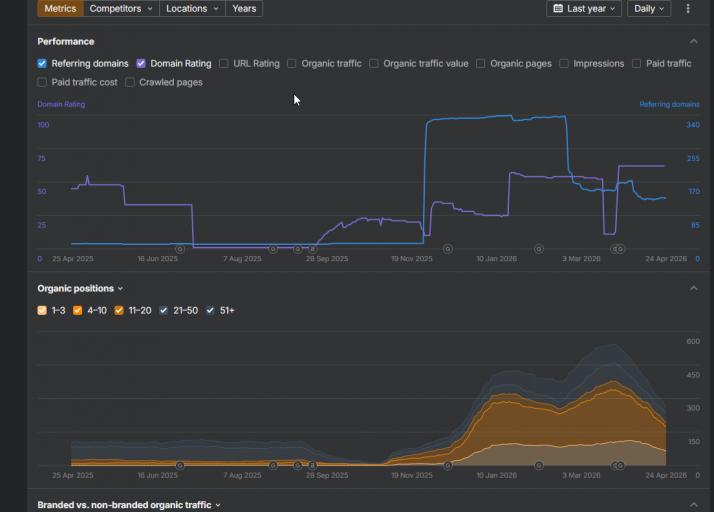Uncheck the Referring domains checkbox
The height and width of the screenshot is (512, 714).
[42, 63]
